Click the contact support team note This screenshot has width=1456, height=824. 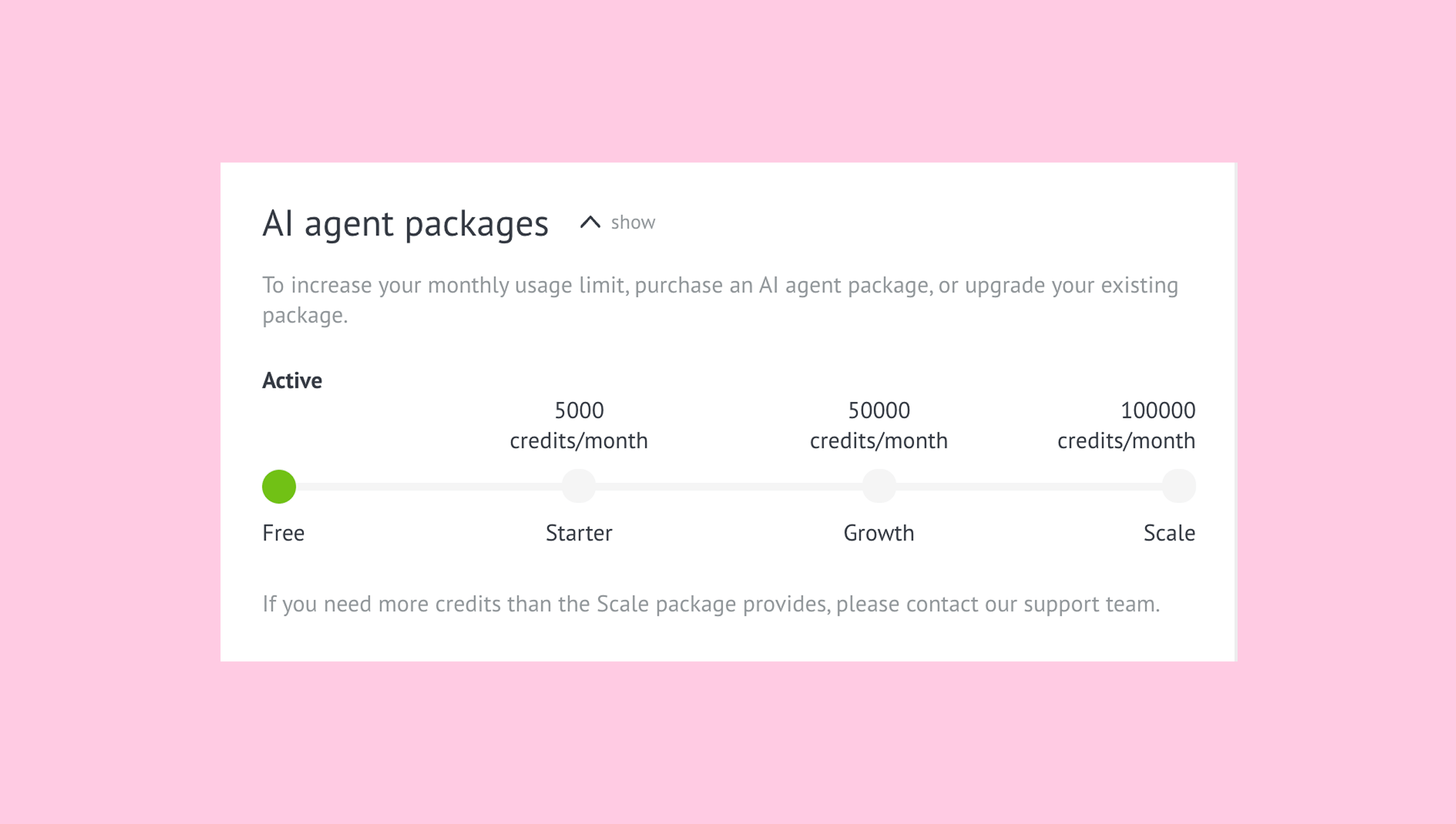pos(711,605)
